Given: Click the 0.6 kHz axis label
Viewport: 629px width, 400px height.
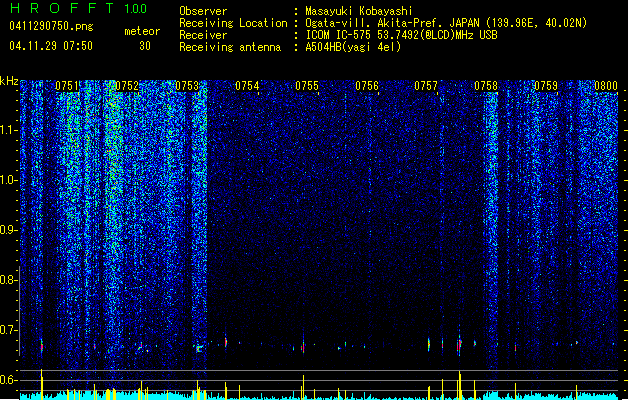Looking at the screenshot, I should [x=9, y=380].
